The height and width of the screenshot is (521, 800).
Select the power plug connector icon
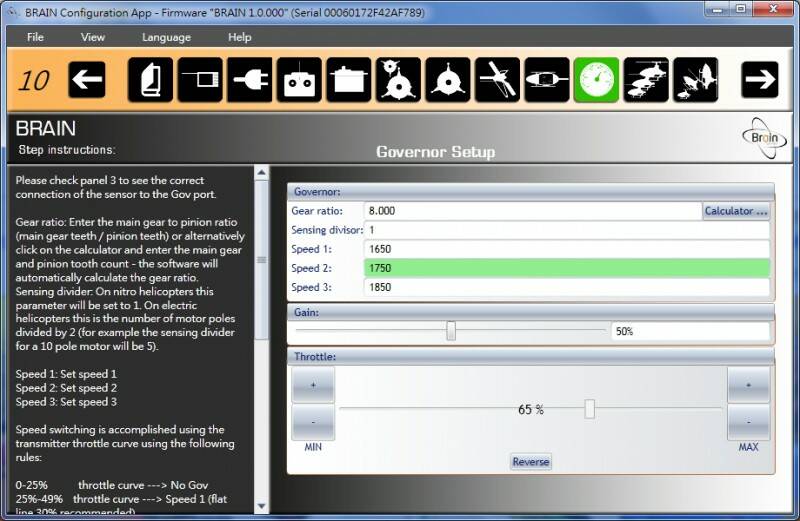[250, 80]
